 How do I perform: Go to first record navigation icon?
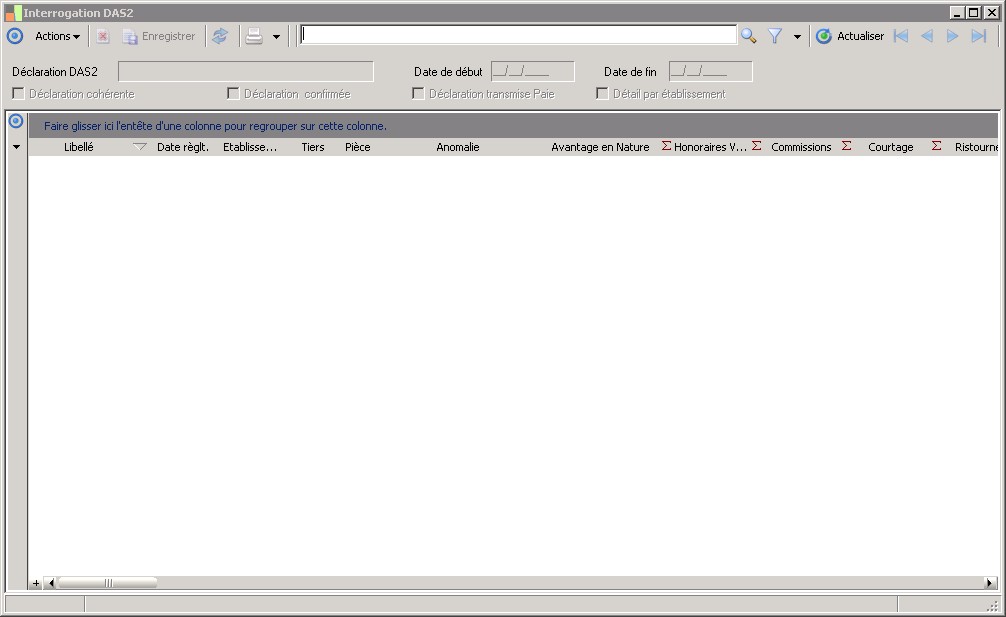(x=901, y=36)
